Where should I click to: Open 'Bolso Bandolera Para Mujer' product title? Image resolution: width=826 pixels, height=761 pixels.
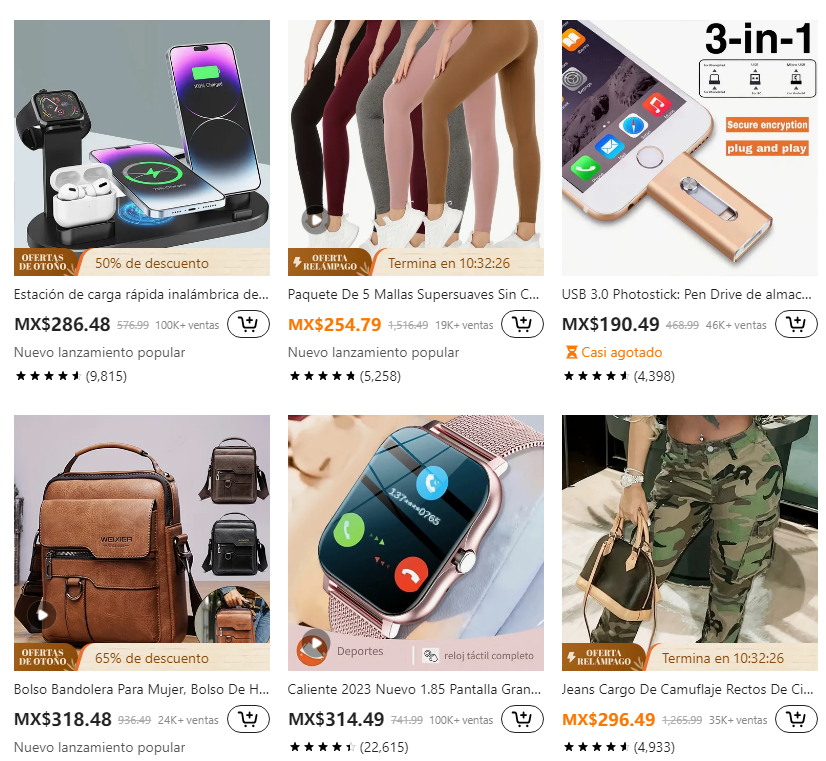click(141, 689)
